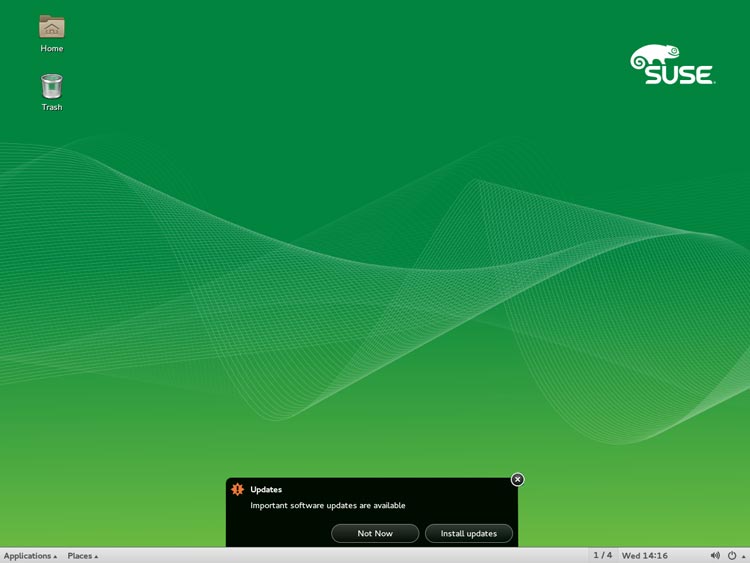Open the power icon in bottom panel
750x563 pixels.
[x=732, y=555]
